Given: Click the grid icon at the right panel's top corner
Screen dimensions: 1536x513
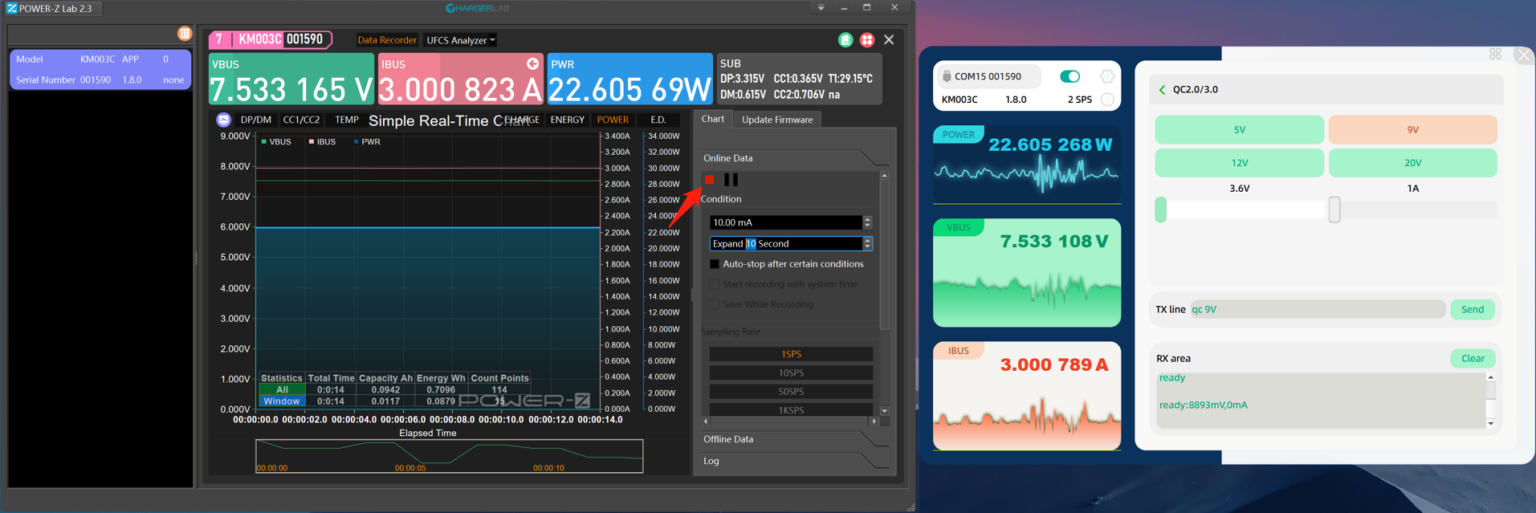Looking at the screenshot, I should tap(1495, 54).
